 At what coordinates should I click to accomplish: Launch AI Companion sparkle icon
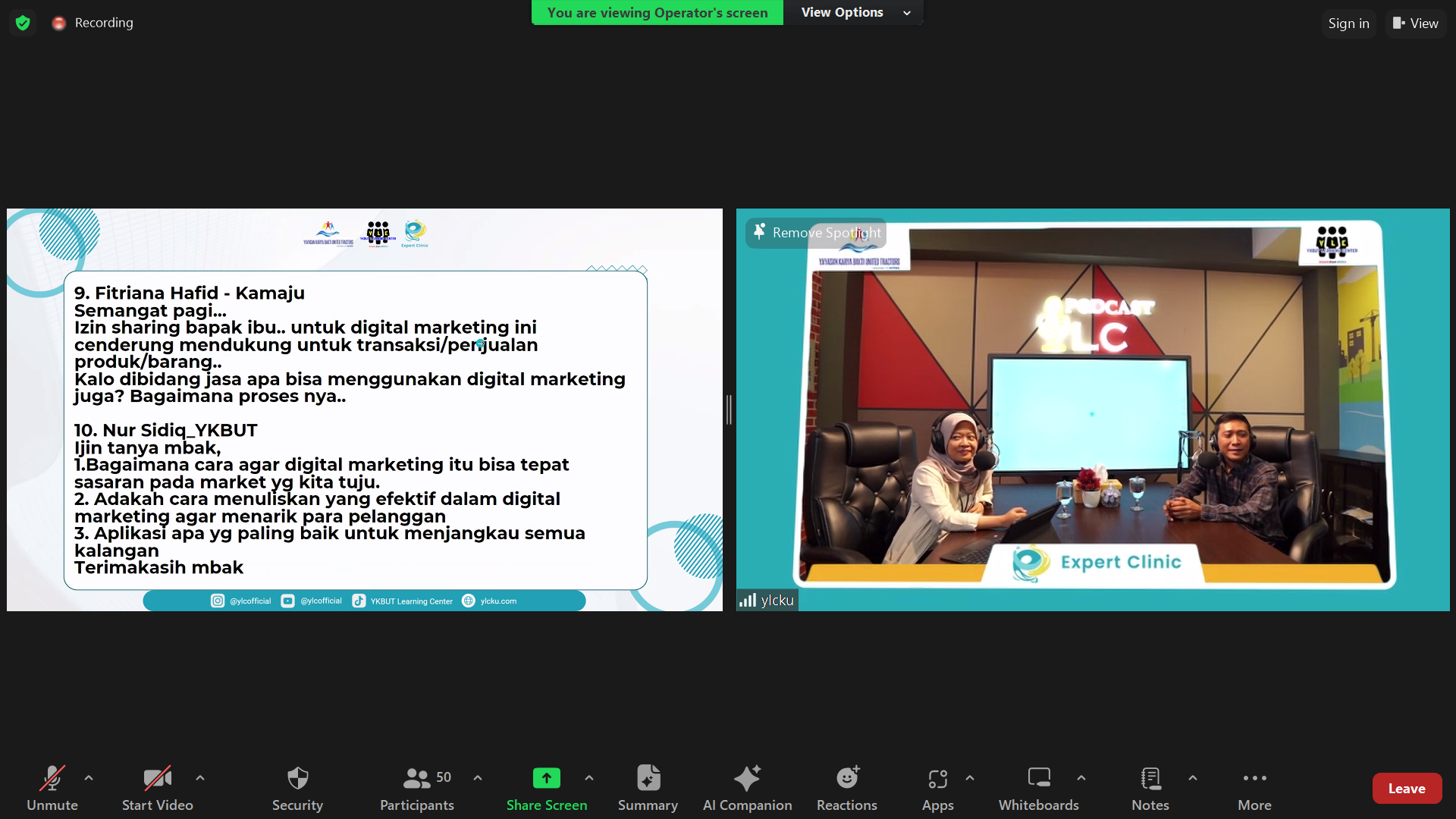(x=747, y=779)
